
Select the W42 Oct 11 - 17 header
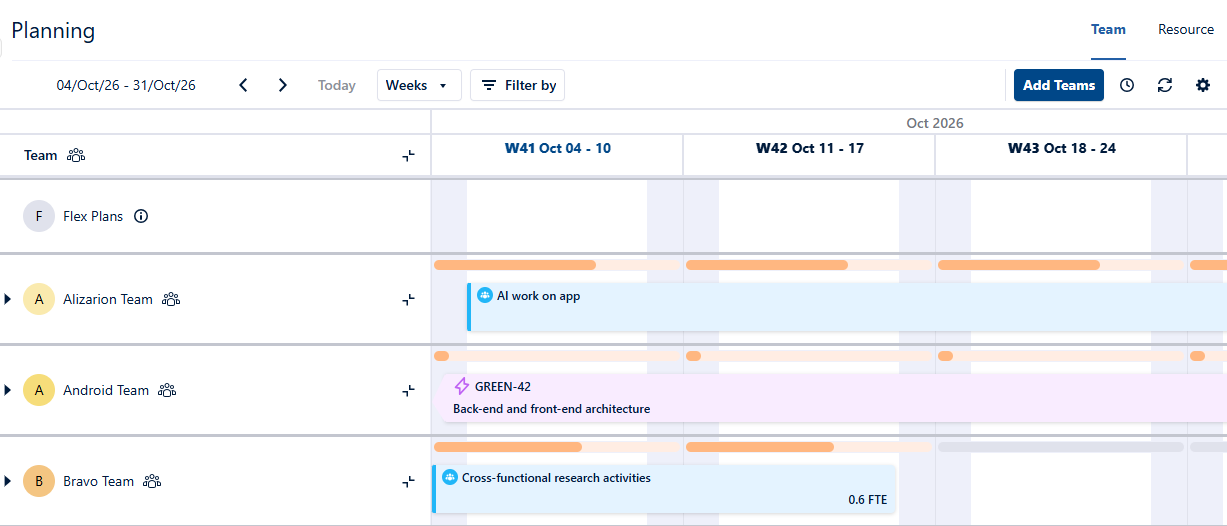click(809, 148)
